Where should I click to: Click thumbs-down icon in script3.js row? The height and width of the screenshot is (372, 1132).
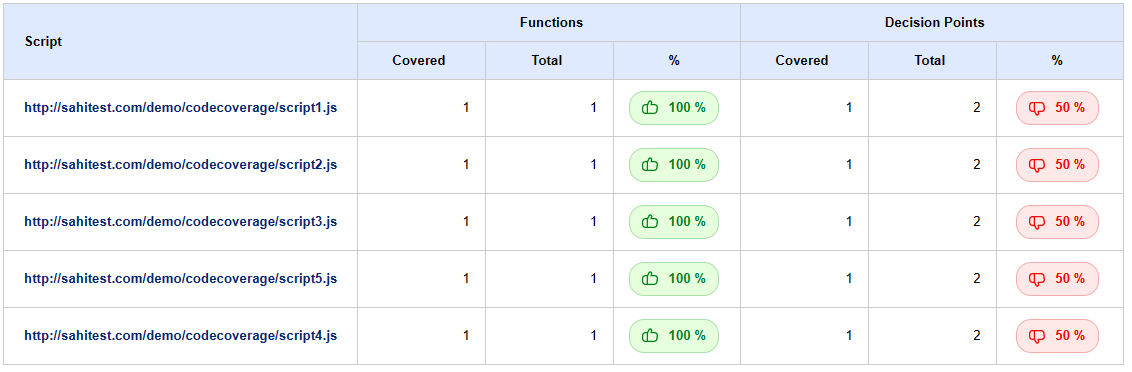click(x=1037, y=222)
